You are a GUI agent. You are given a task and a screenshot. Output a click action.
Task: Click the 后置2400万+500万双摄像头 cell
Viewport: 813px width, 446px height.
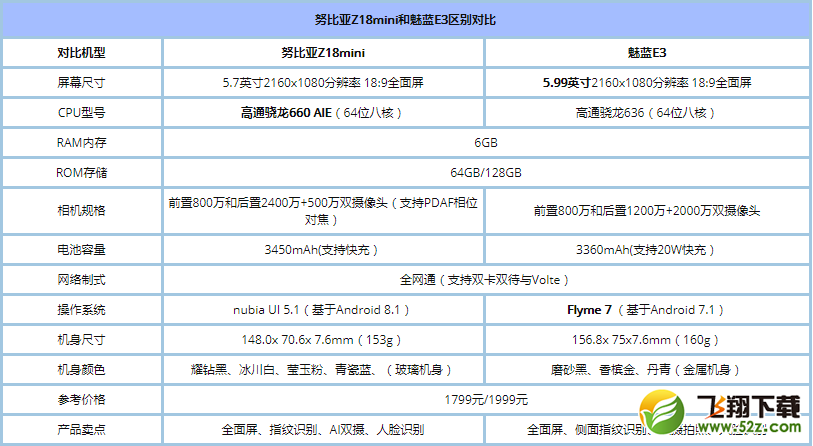[x=324, y=211]
